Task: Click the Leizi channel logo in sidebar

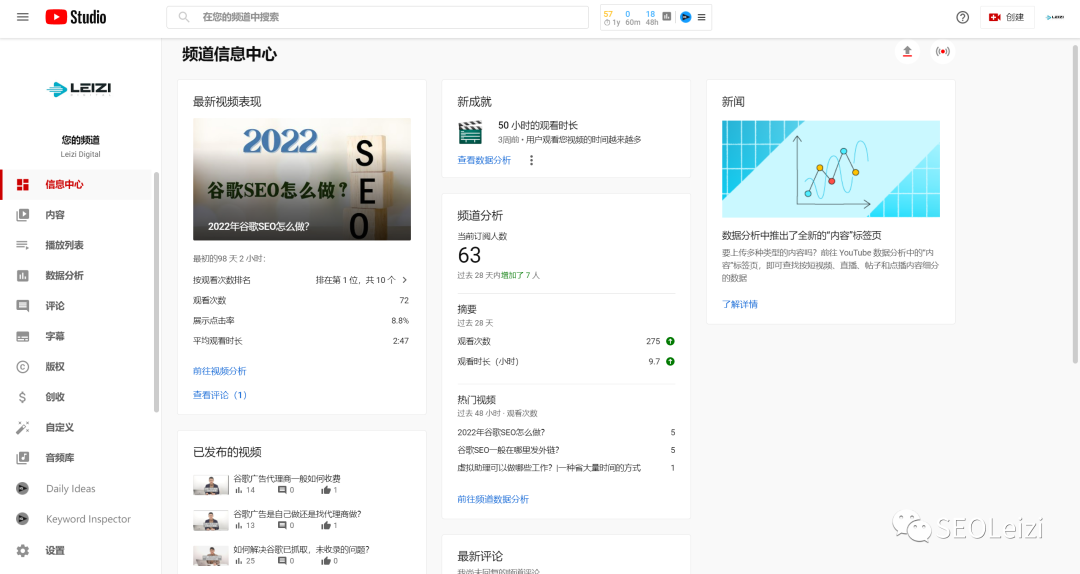Action: (80, 88)
